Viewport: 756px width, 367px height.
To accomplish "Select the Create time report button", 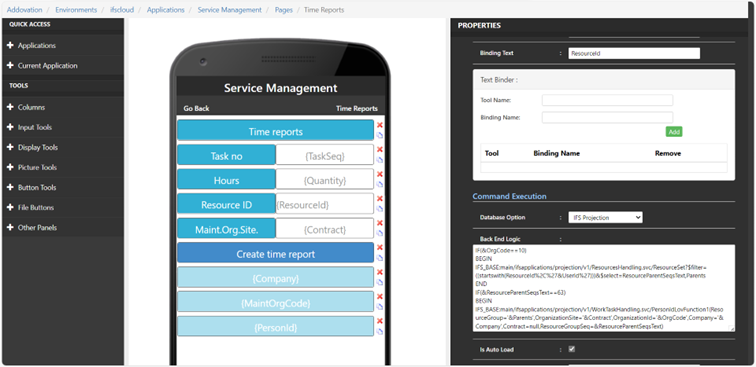I will pos(275,254).
